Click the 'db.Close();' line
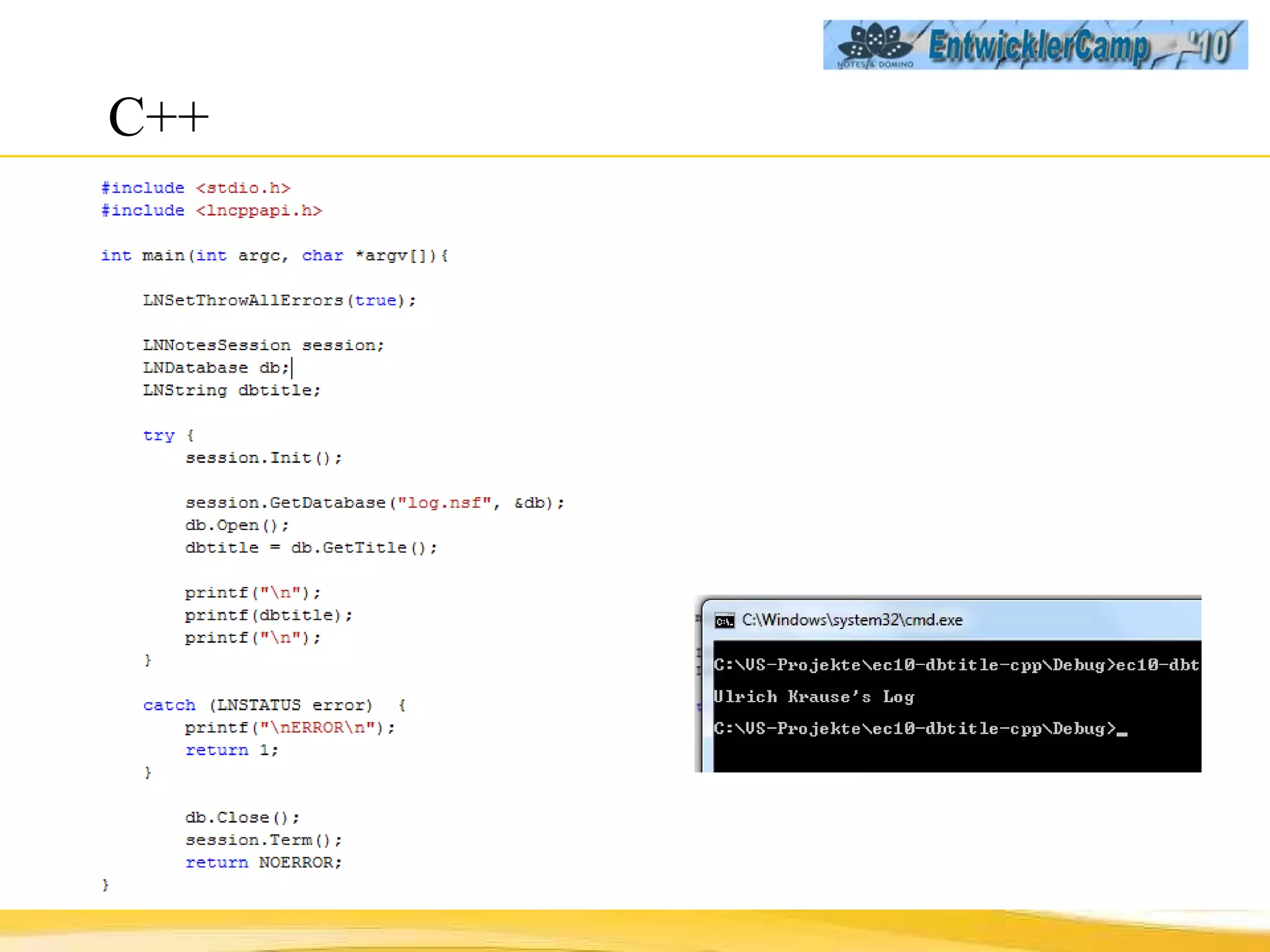This screenshot has height=952, width=1270. [x=242, y=818]
